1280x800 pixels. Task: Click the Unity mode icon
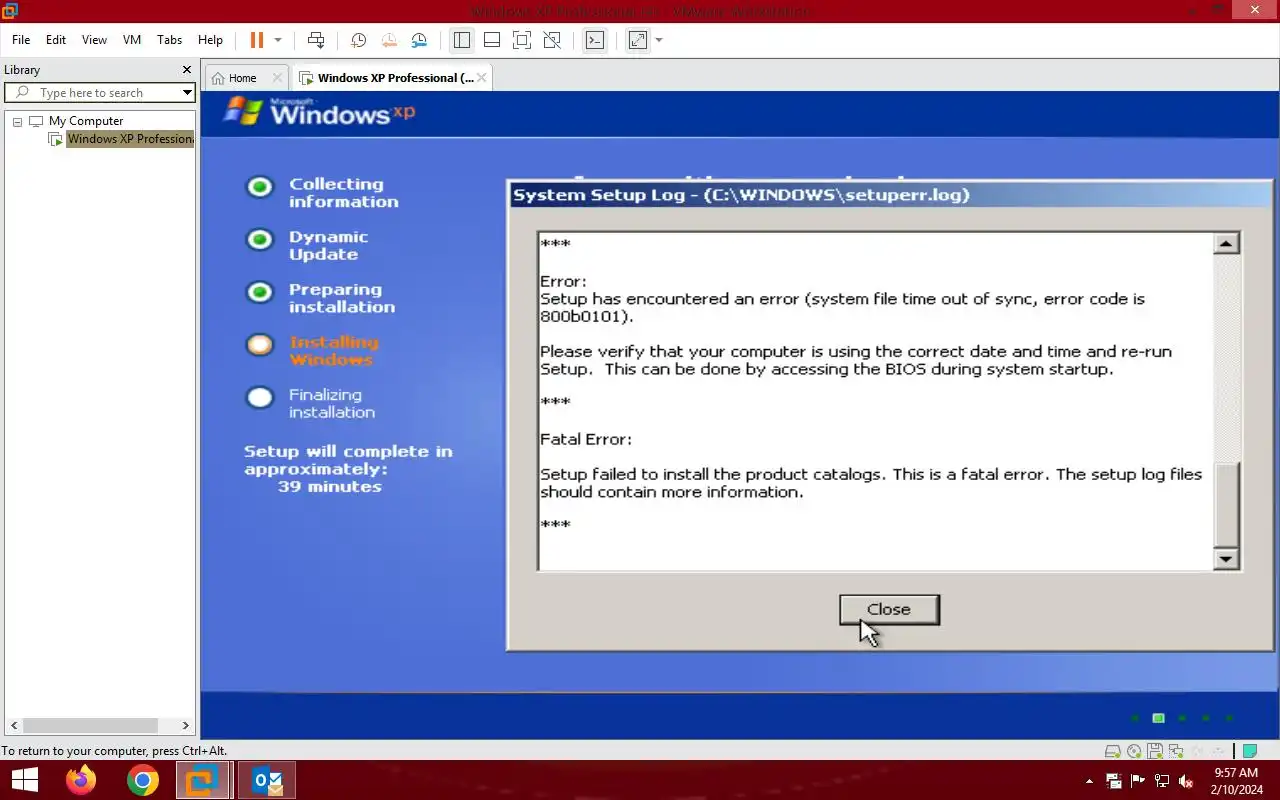click(552, 40)
